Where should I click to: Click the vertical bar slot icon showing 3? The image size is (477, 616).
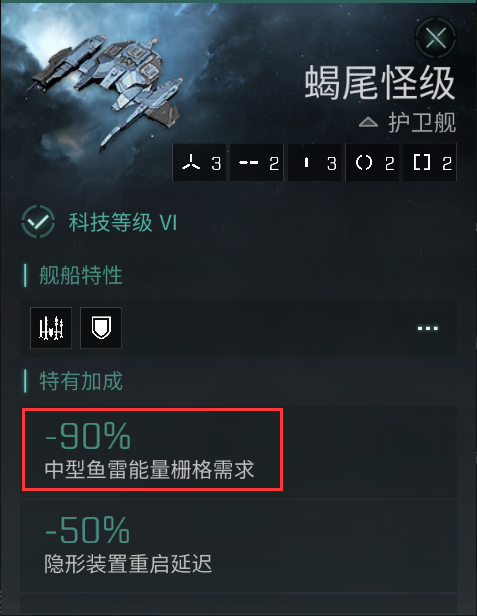click(314, 163)
